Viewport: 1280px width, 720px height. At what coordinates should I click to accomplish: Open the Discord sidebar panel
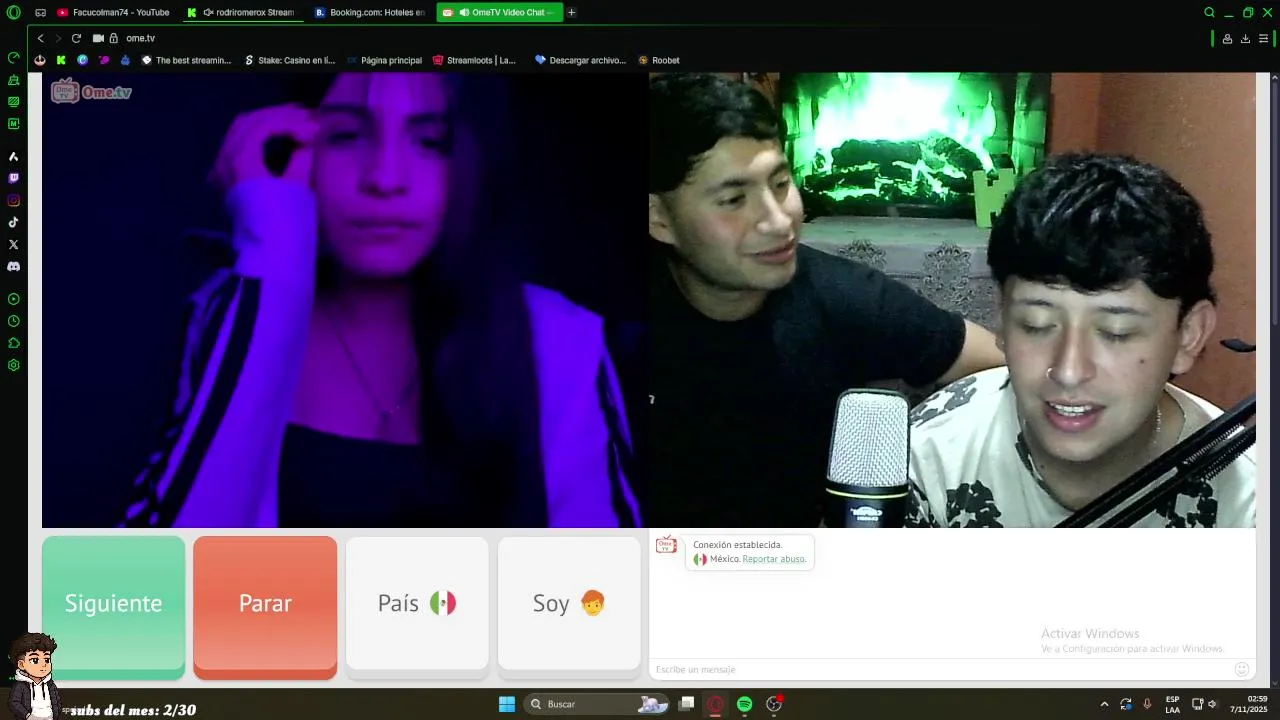[13, 266]
